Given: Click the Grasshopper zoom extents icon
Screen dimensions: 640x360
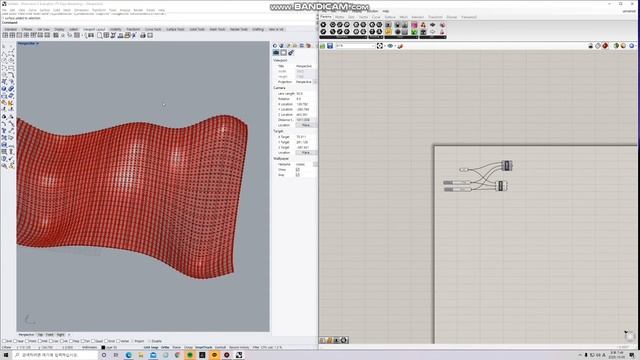Looking at the screenshot, I should click(380, 46).
